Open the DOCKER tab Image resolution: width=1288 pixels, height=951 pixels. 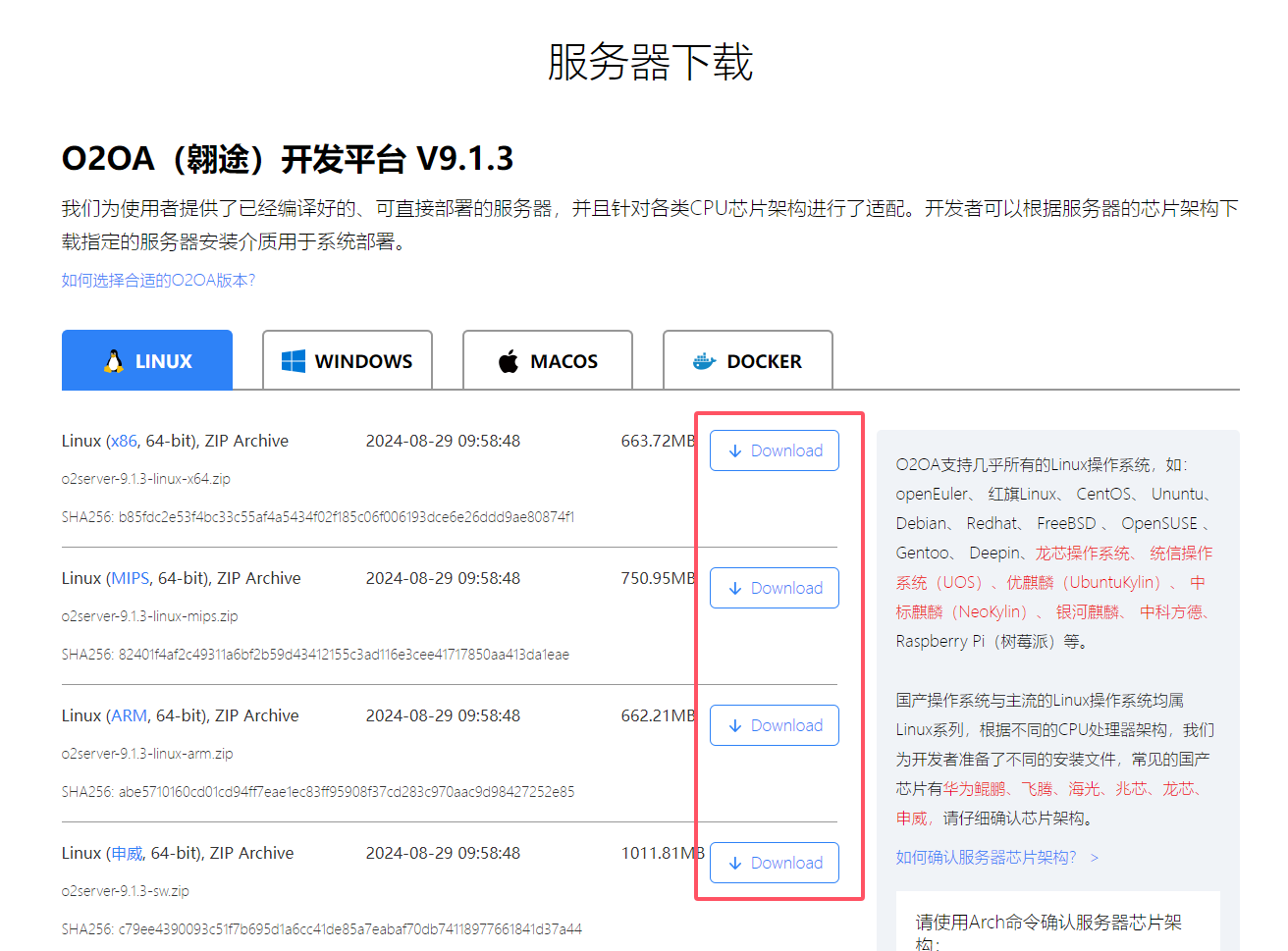click(748, 360)
